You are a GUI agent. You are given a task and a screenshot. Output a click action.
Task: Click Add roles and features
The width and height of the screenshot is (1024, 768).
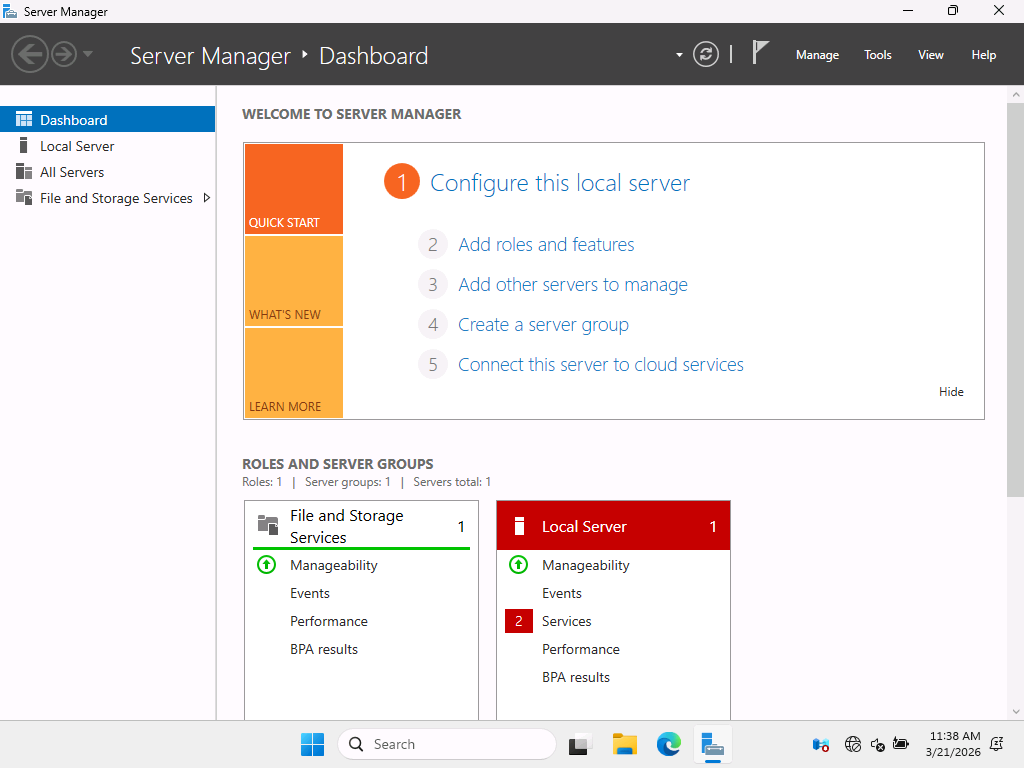[546, 244]
